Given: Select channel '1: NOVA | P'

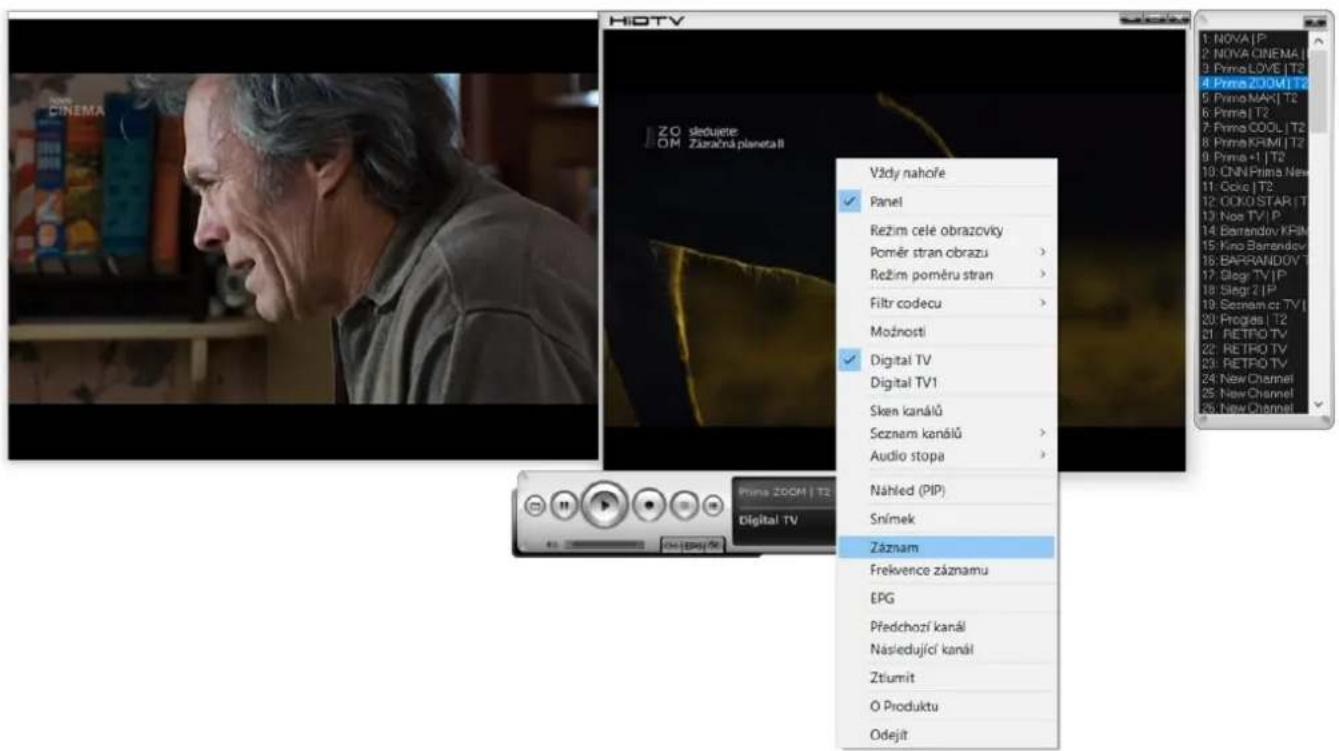Looking at the screenshot, I should 1255,39.
